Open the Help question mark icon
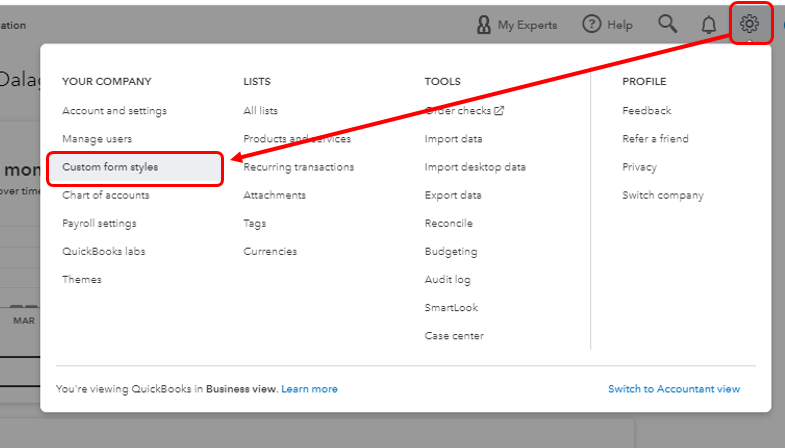The height and width of the screenshot is (448, 785). [x=592, y=24]
